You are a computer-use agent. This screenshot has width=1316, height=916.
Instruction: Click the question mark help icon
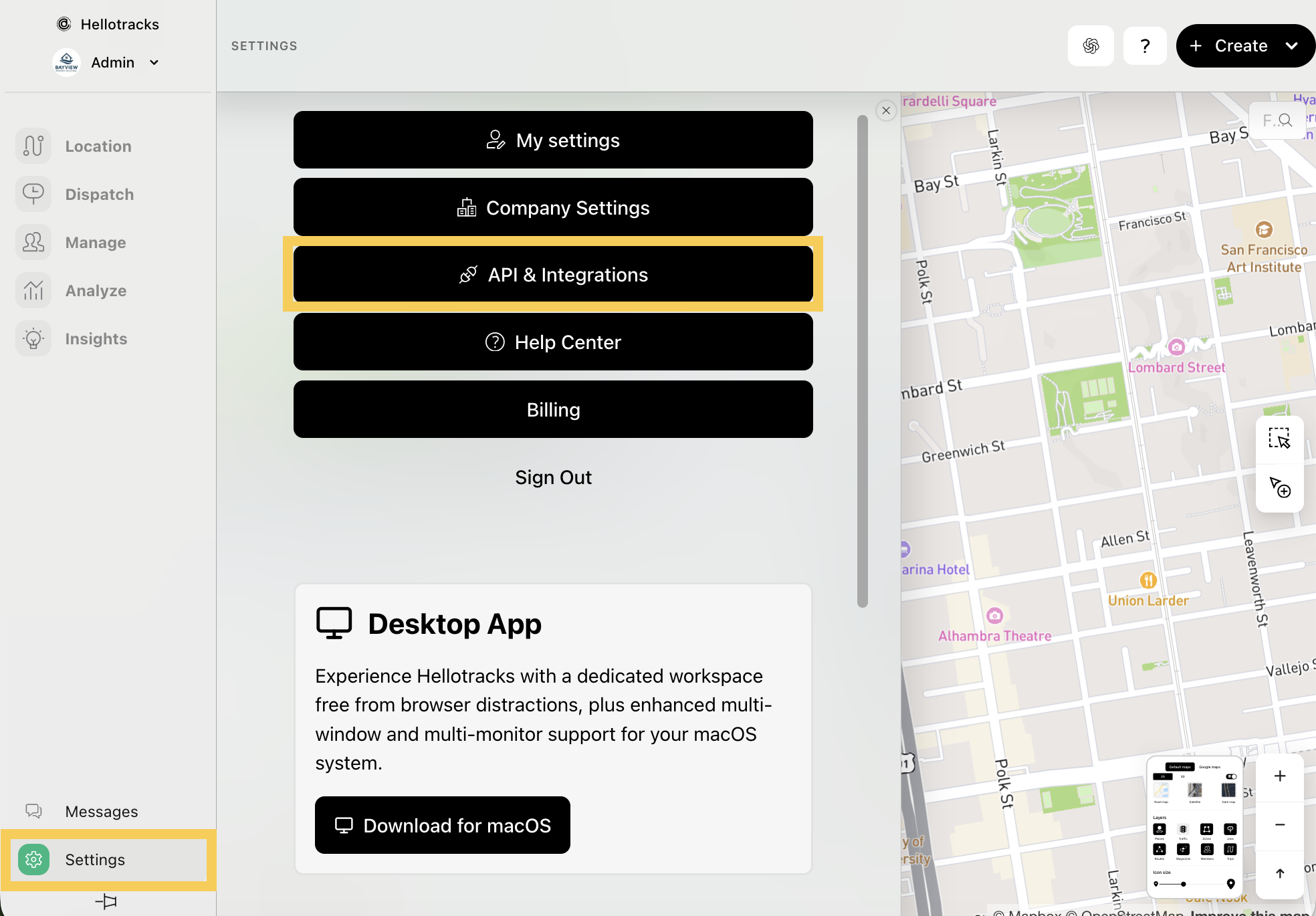[x=1145, y=45]
